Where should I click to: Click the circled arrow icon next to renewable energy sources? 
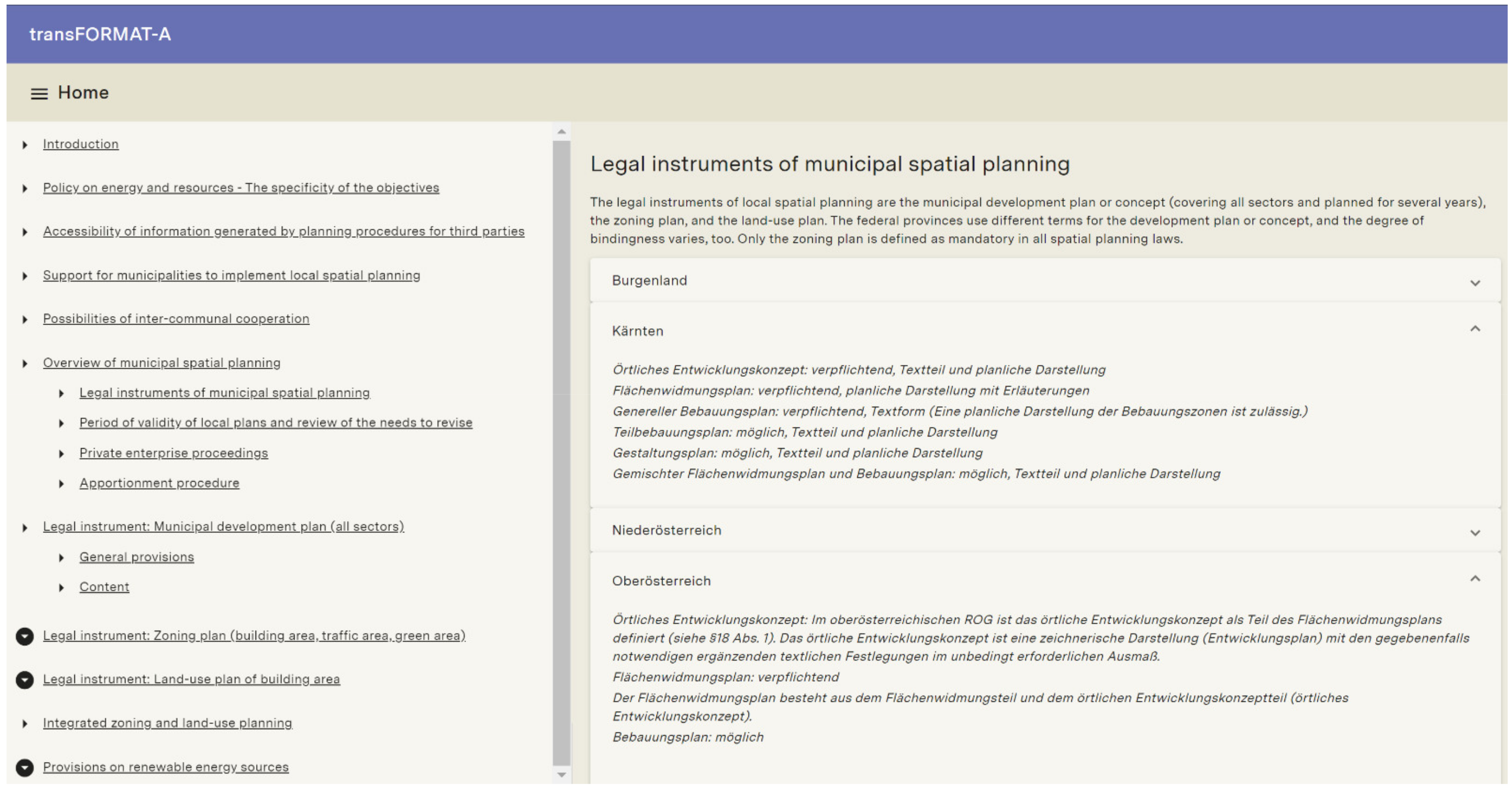click(25, 768)
